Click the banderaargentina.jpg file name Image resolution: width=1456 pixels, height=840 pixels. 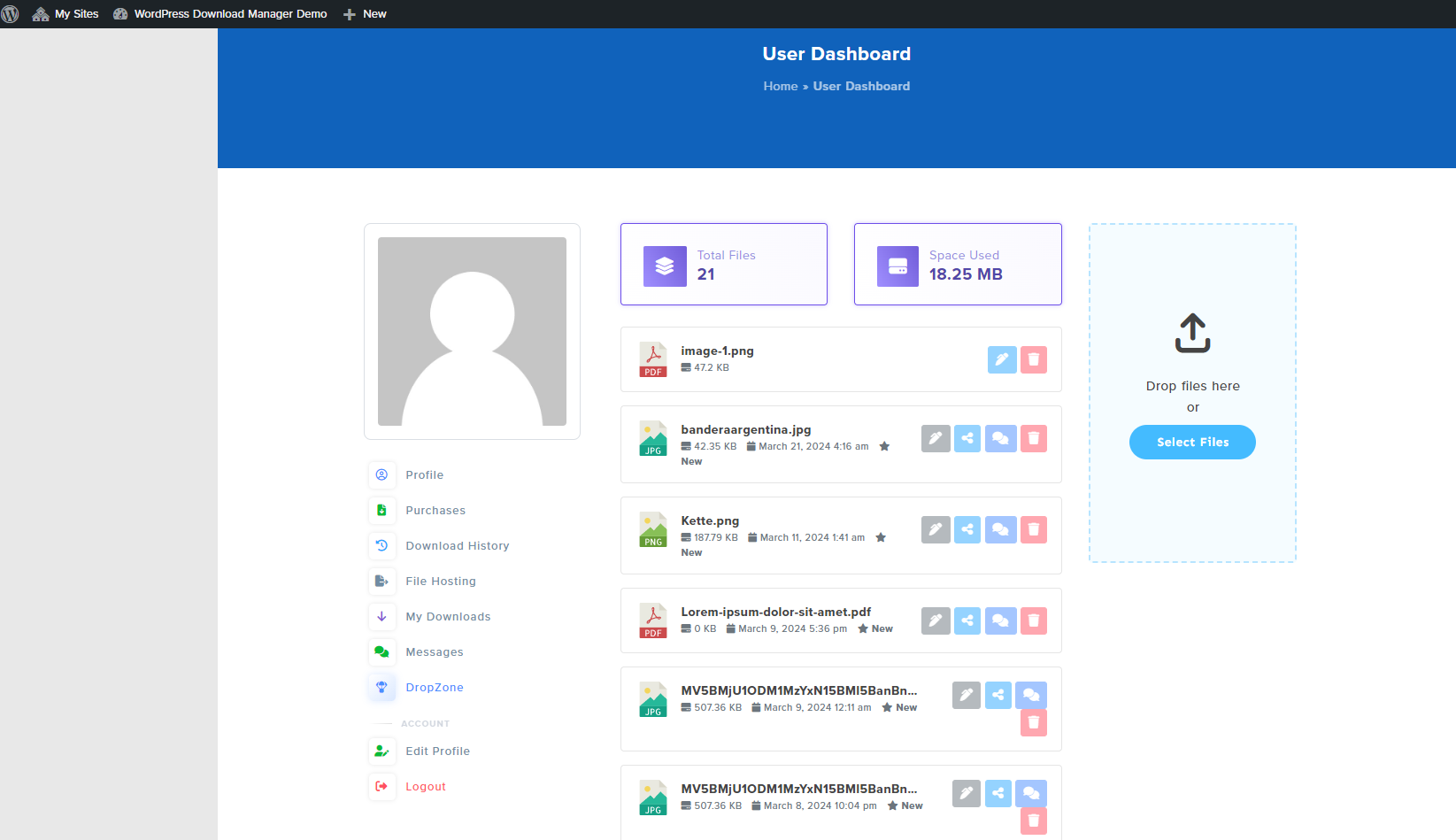click(745, 430)
